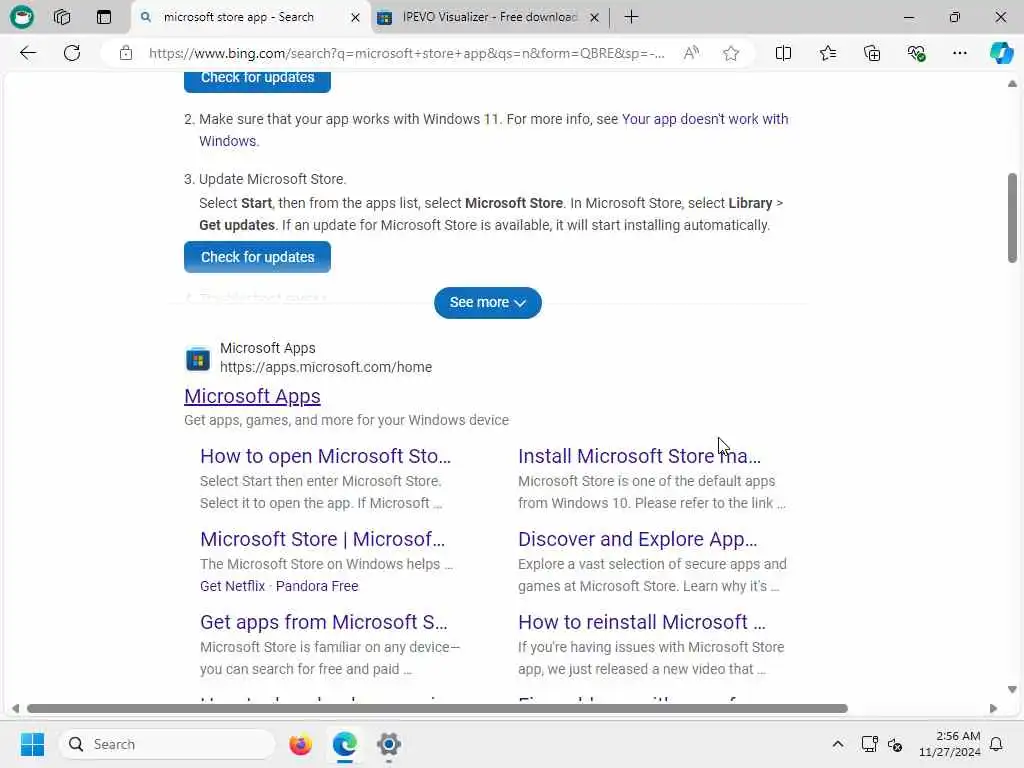The width and height of the screenshot is (1024, 768).
Task: Open Pandora Free sublink
Action: click(x=317, y=586)
